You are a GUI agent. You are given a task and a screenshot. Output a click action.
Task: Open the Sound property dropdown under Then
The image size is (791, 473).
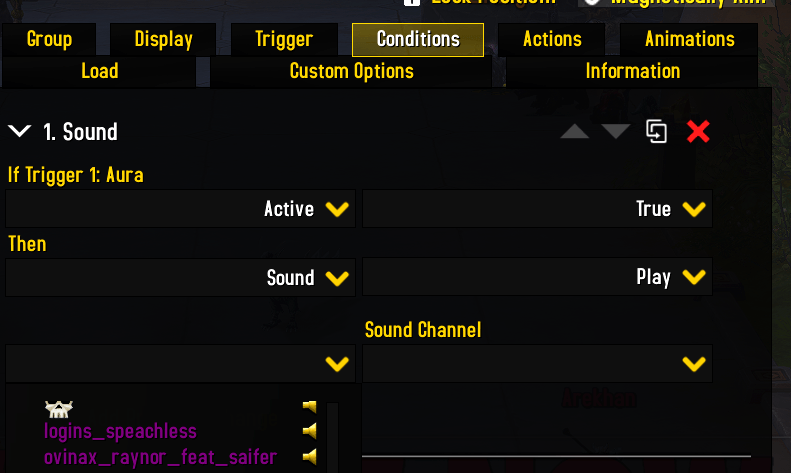pos(181,277)
